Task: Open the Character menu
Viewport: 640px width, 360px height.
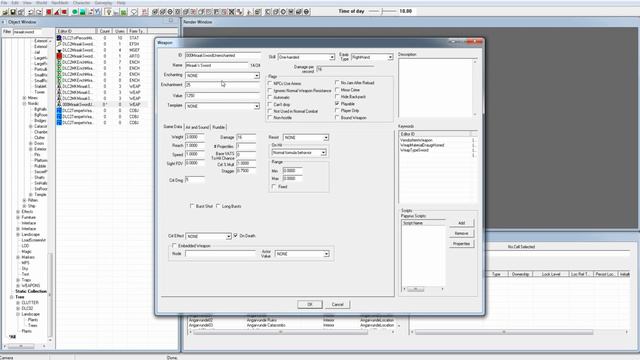Action: click(82, 3)
